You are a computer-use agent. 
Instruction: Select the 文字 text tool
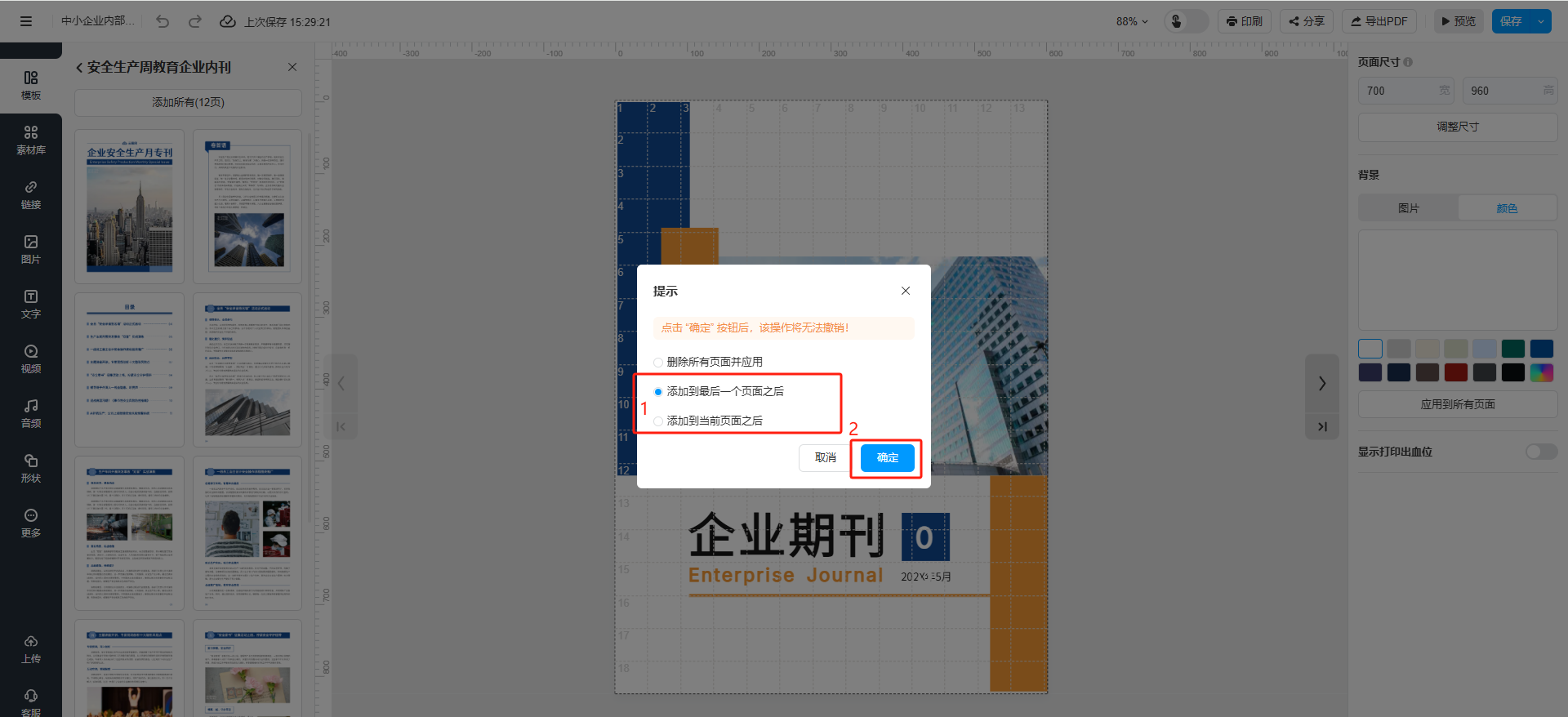point(31,304)
